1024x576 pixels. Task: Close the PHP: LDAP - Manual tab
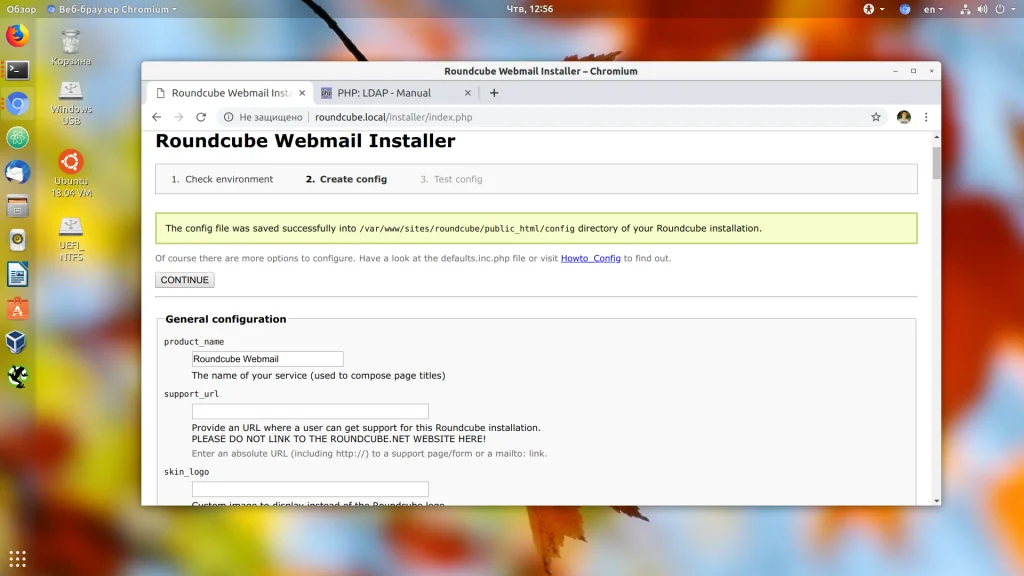click(x=468, y=93)
